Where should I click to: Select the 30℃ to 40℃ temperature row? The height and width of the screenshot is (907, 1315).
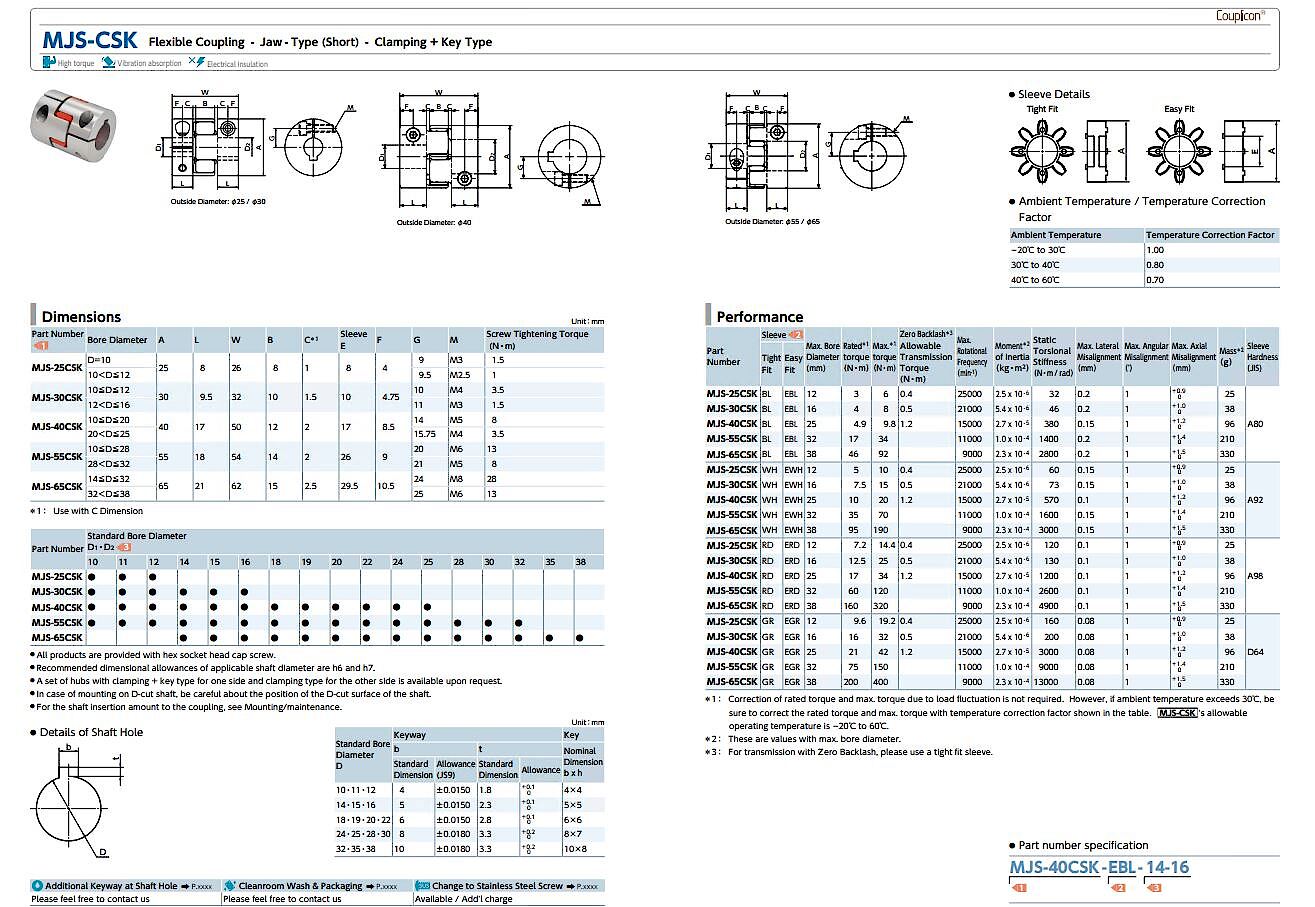(x=1144, y=265)
